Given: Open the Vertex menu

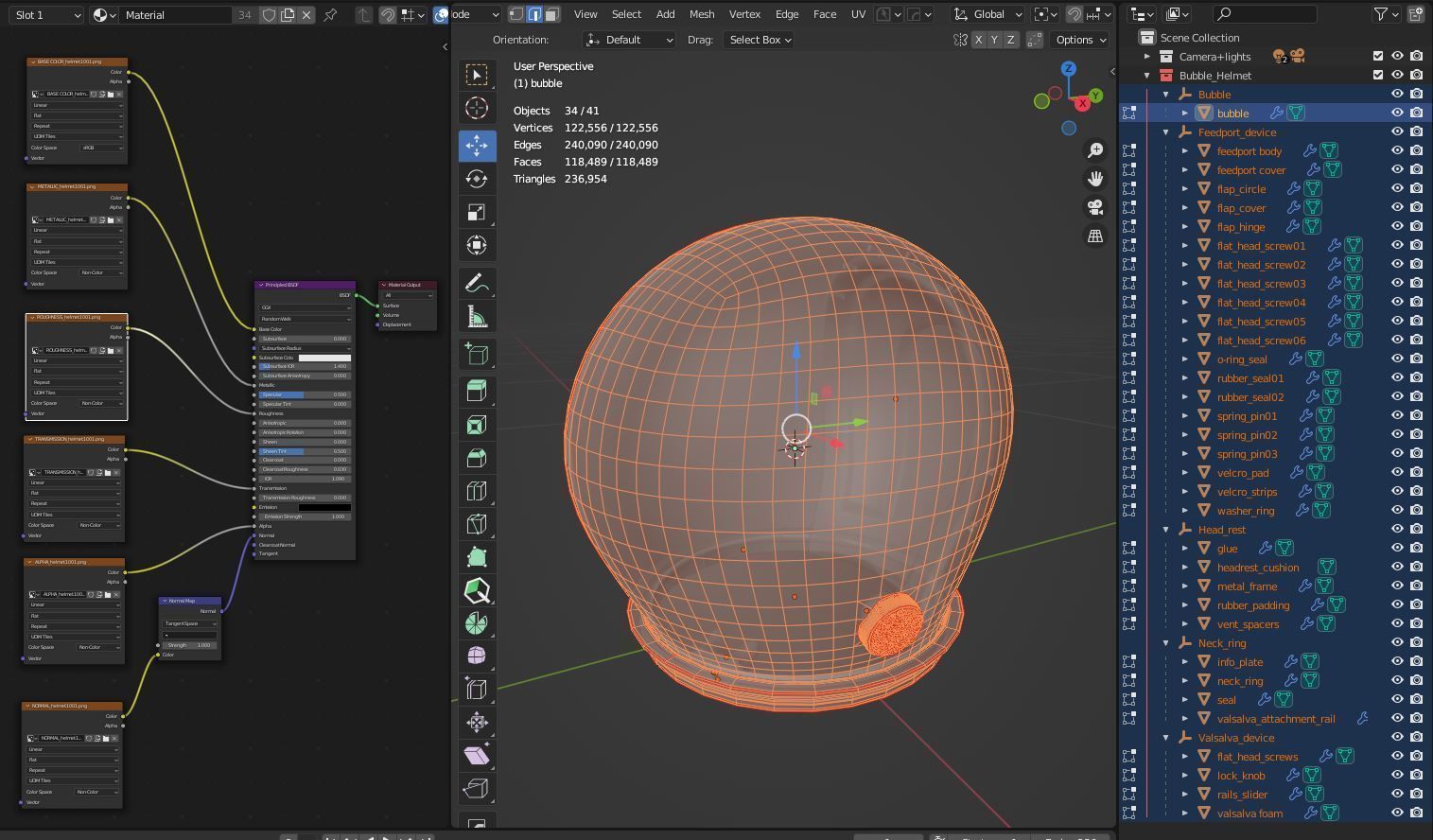Looking at the screenshot, I should pyautogui.click(x=744, y=14).
